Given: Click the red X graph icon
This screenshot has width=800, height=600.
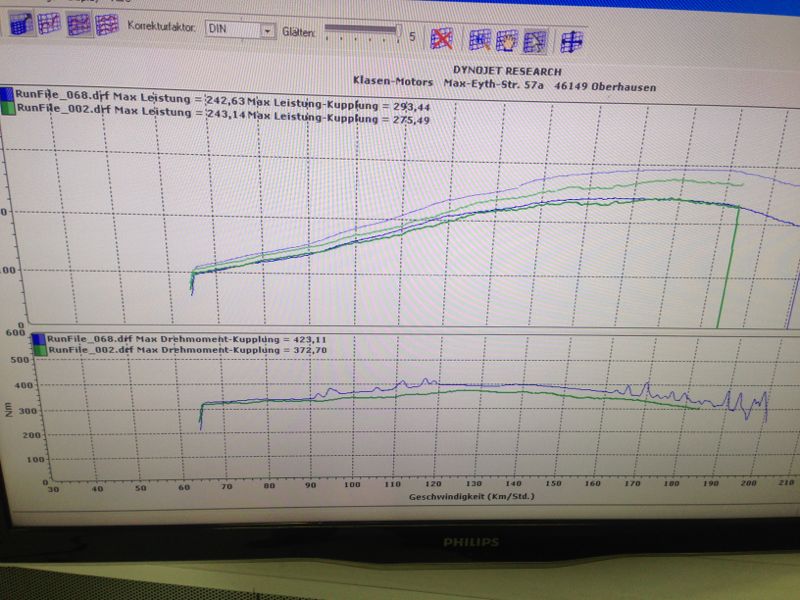Looking at the screenshot, I should tap(442, 39).
